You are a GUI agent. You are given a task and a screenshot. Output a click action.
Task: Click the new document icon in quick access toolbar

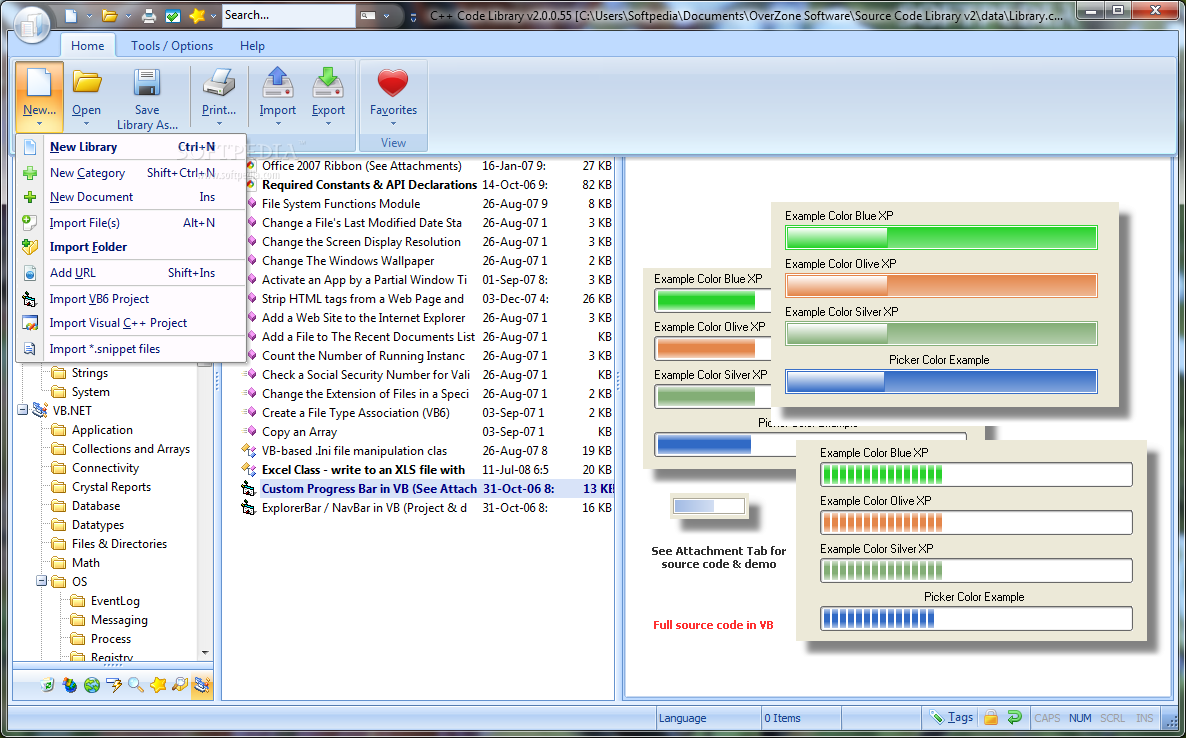pyautogui.click(x=70, y=15)
